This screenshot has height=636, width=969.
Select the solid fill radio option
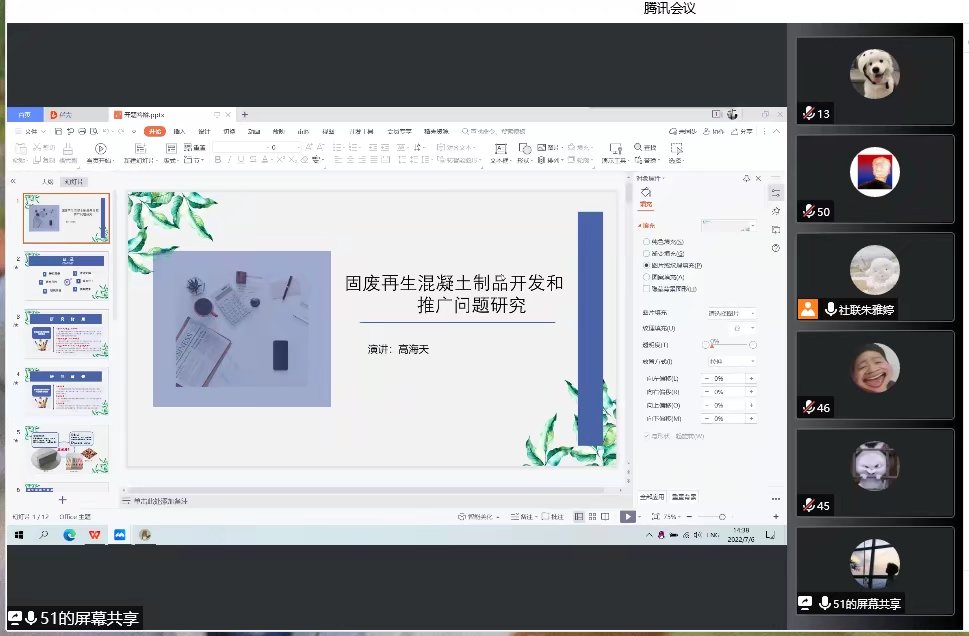(646, 242)
